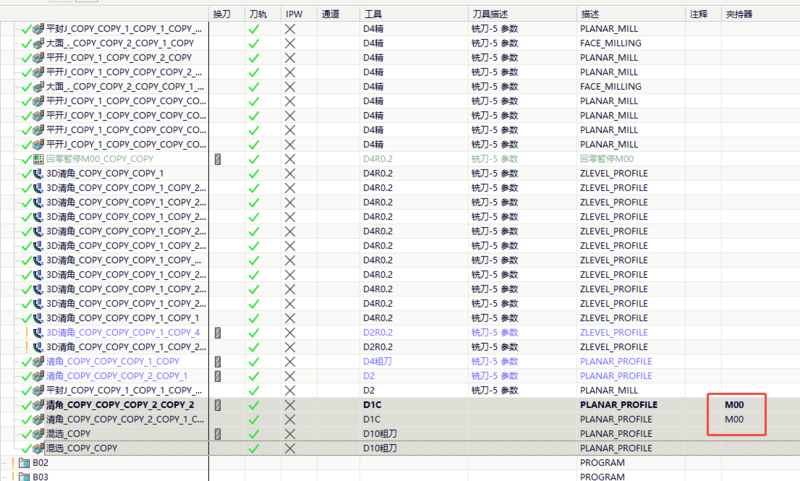Image resolution: width=800 pixels, height=481 pixels.
Task: Click the purple D2 tool cell
Action: point(369,376)
